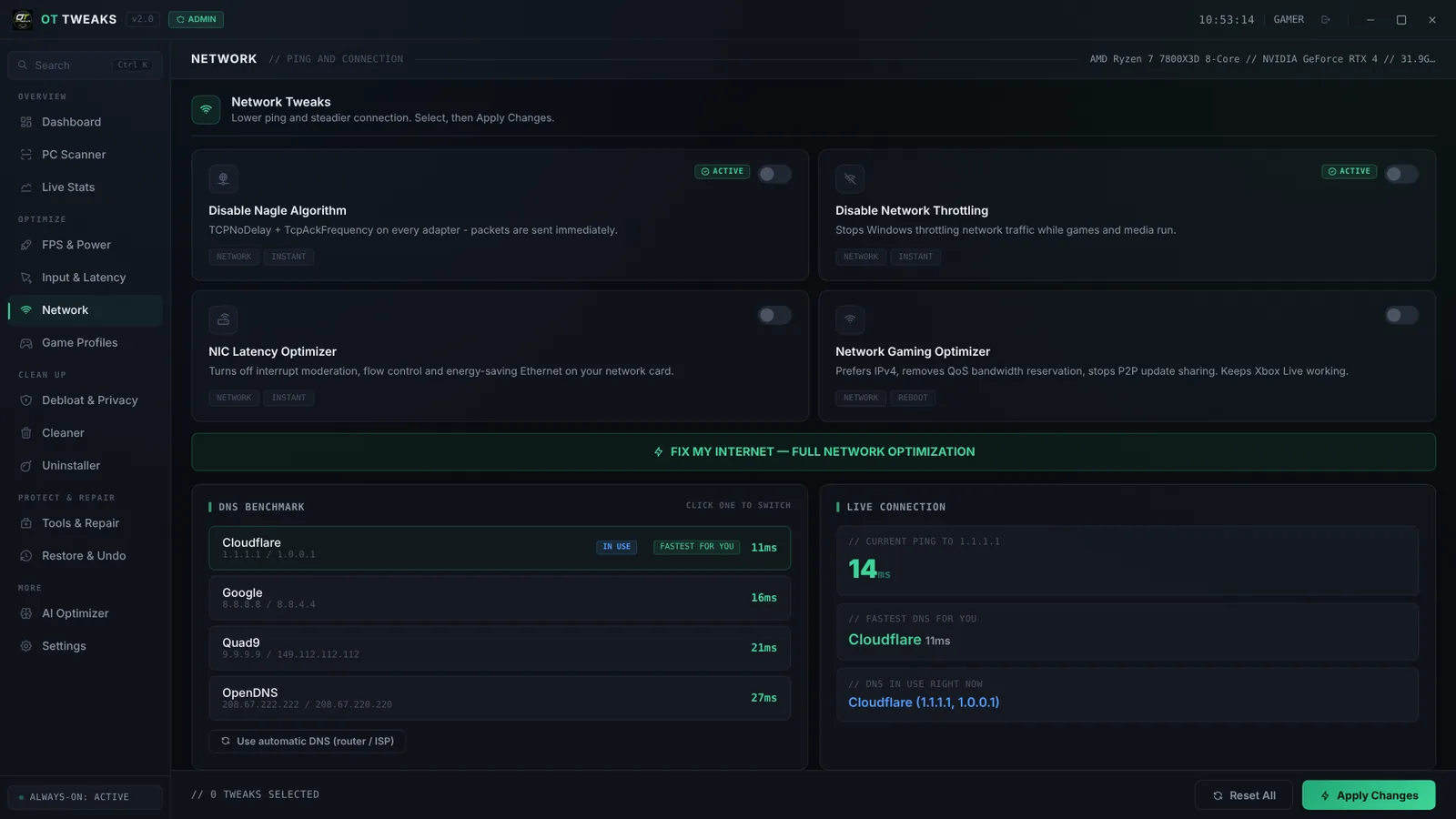The height and width of the screenshot is (819, 1456).
Task: Click the '0 TWEAKS SELECTED' status text
Action: 255,794
